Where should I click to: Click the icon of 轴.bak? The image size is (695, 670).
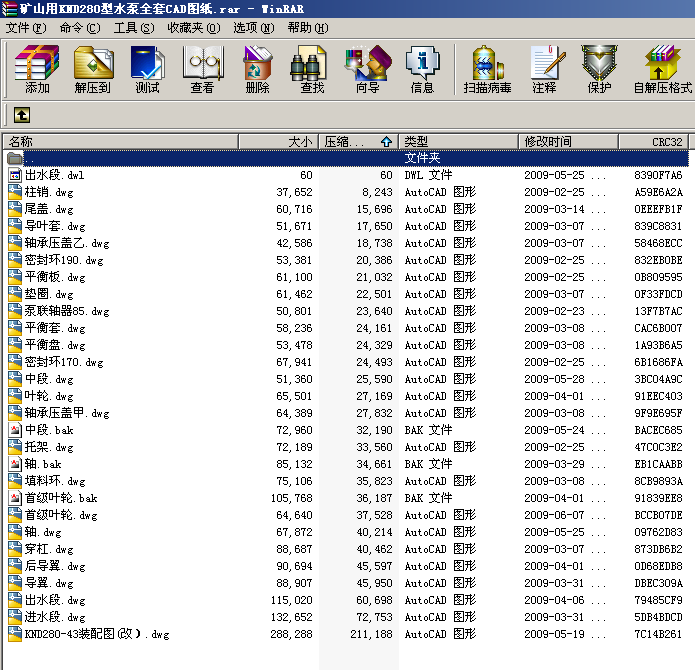15,464
